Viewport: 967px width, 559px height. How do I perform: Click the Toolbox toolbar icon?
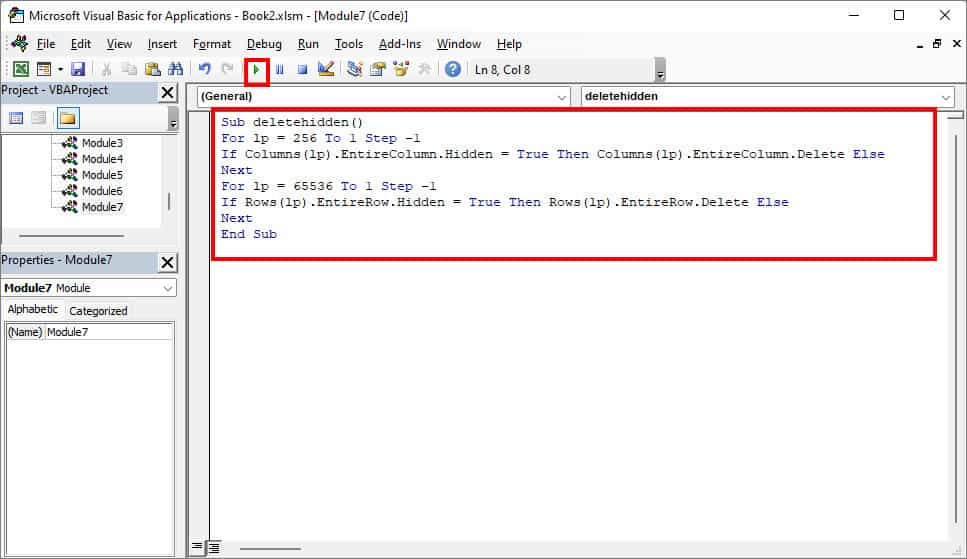pyautogui.click(x=424, y=70)
